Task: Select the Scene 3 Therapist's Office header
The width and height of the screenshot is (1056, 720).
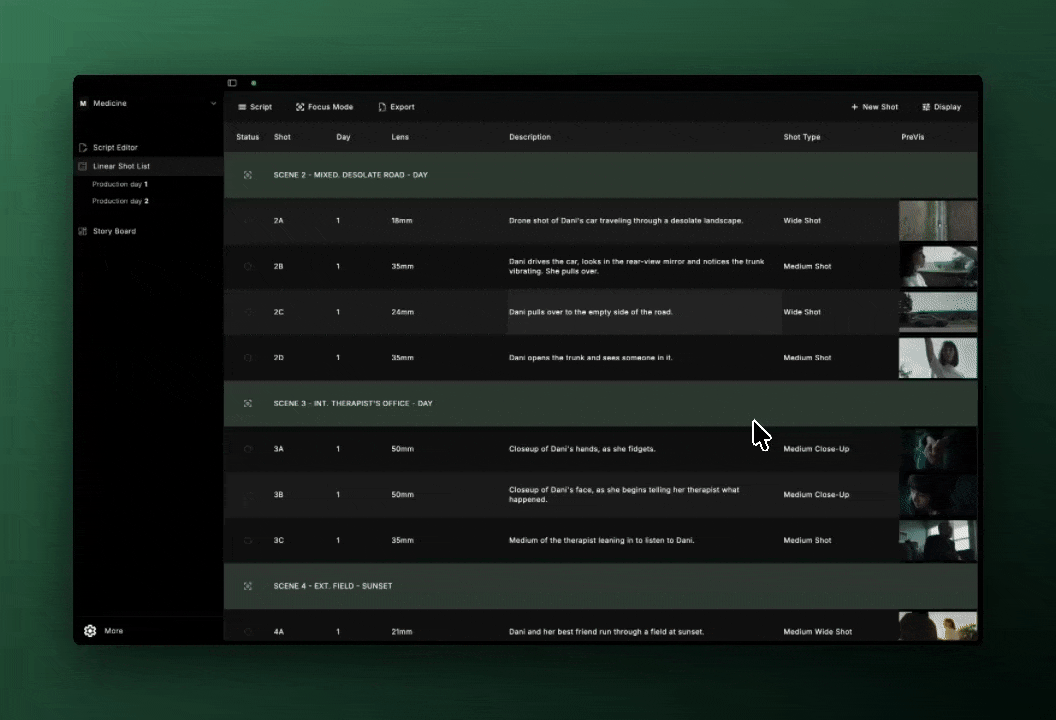Action: pos(600,403)
